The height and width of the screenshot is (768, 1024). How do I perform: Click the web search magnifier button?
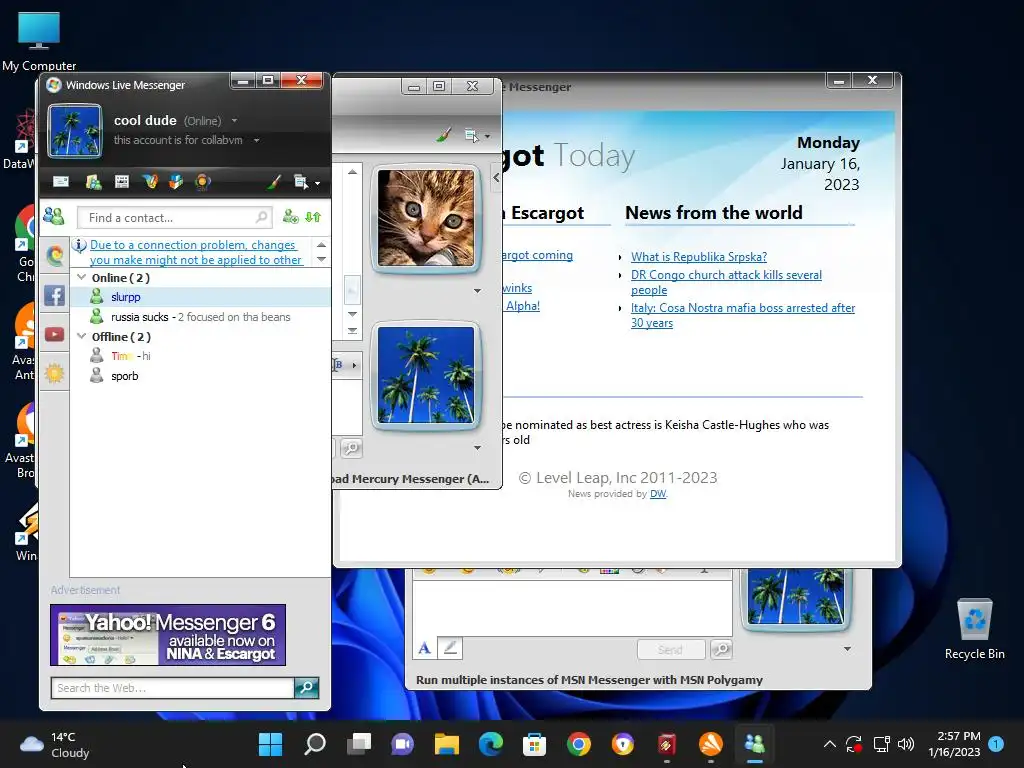[x=306, y=688]
